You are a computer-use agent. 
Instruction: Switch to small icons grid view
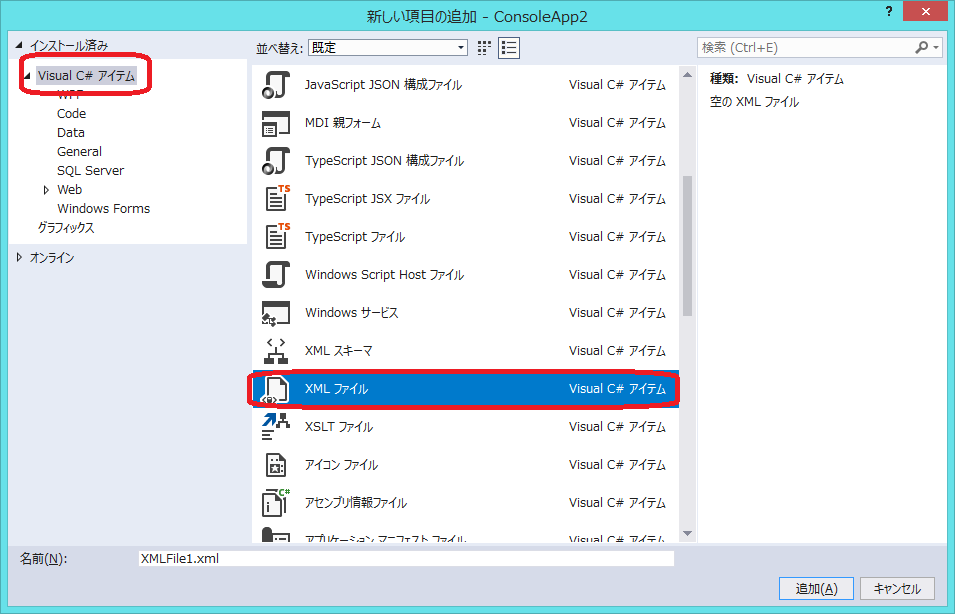click(484, 48)
